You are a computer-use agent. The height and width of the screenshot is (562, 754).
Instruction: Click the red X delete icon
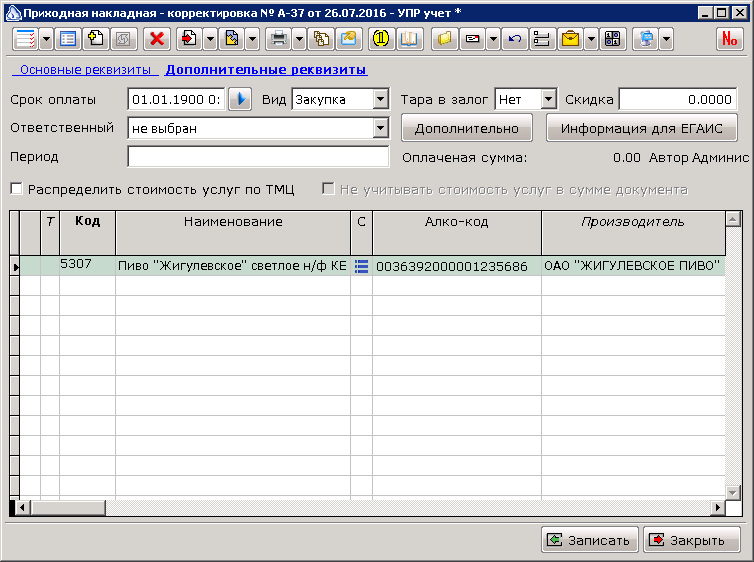pyautogui.click(x=157, y=39)
